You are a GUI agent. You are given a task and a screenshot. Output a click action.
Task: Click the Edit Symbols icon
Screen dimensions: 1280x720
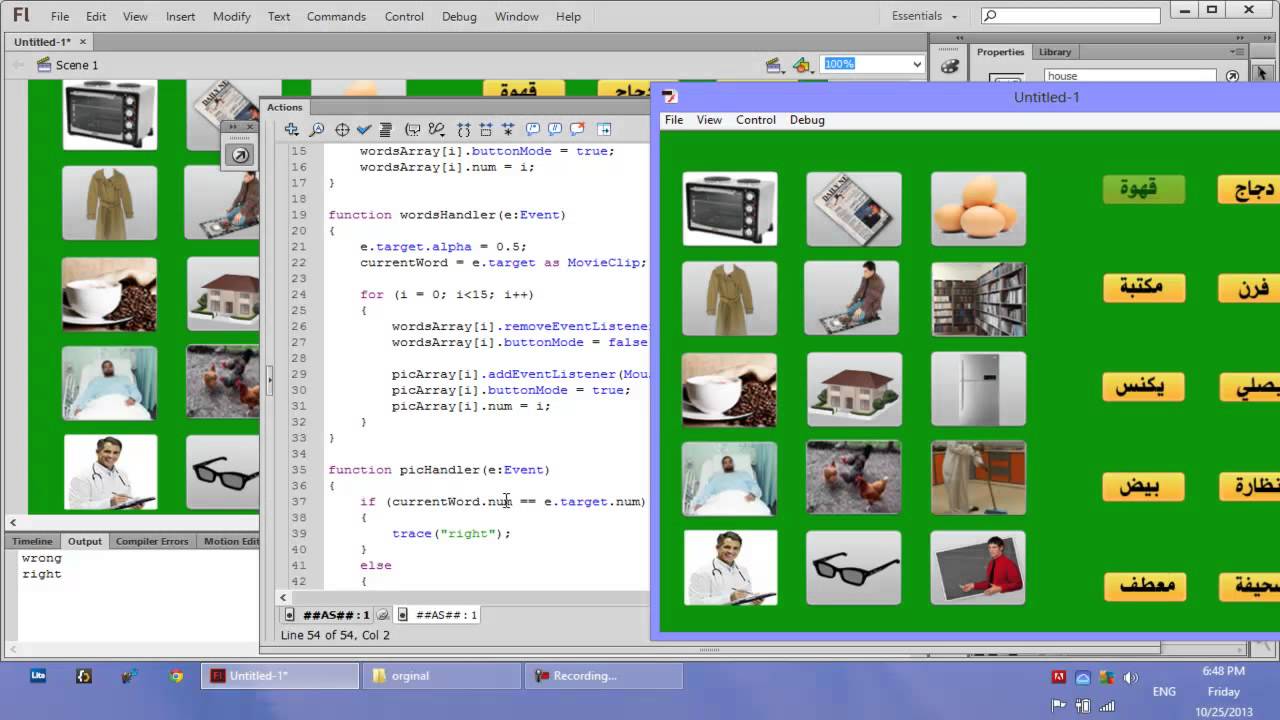[x=801, y=64]
